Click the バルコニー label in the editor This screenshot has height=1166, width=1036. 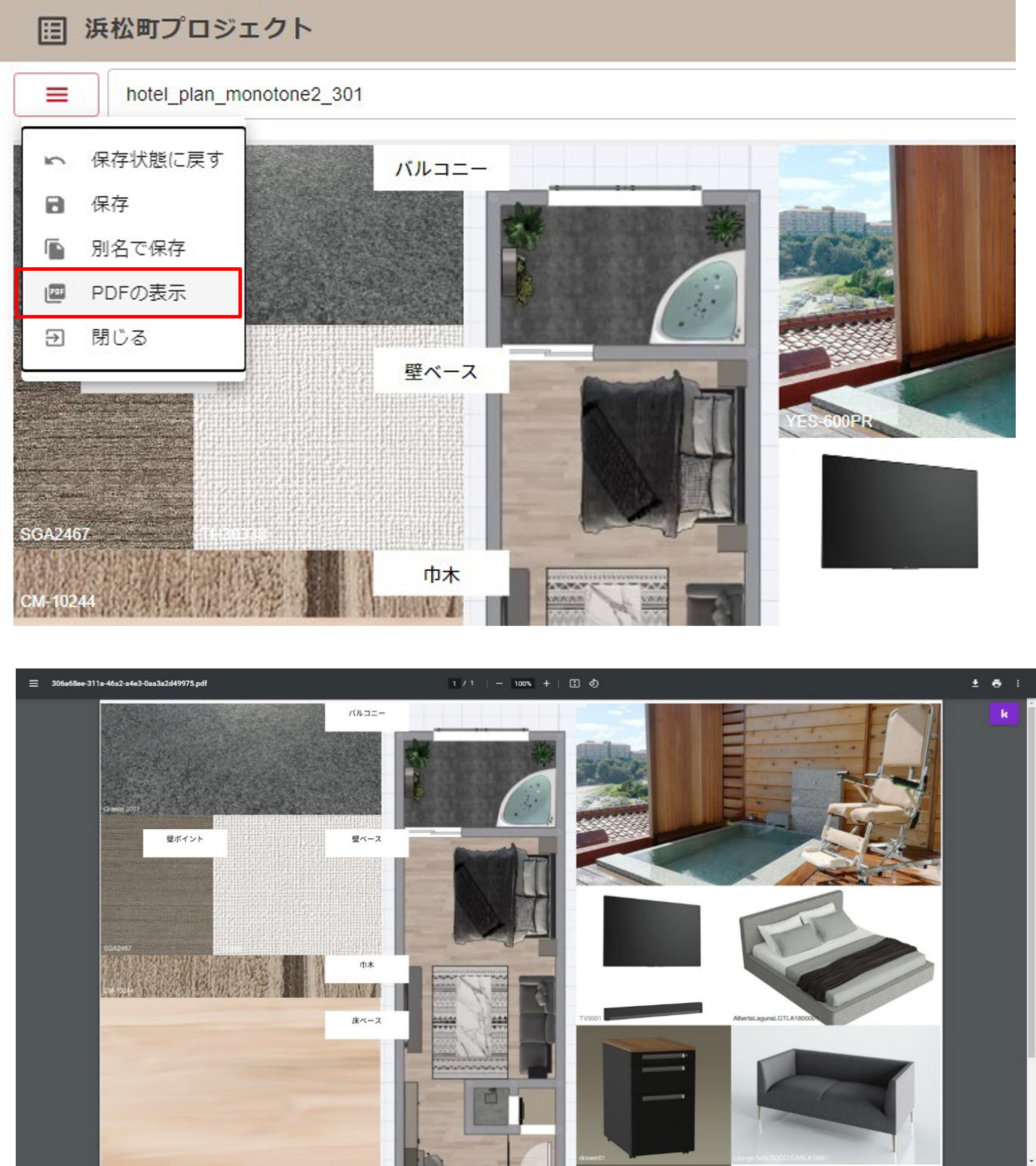pyautogui.click(x=441, y=168)
